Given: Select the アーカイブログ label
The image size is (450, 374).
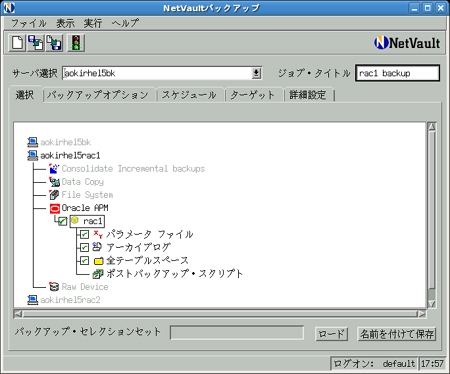Looking at the screenshot, I should click(138, 247).
